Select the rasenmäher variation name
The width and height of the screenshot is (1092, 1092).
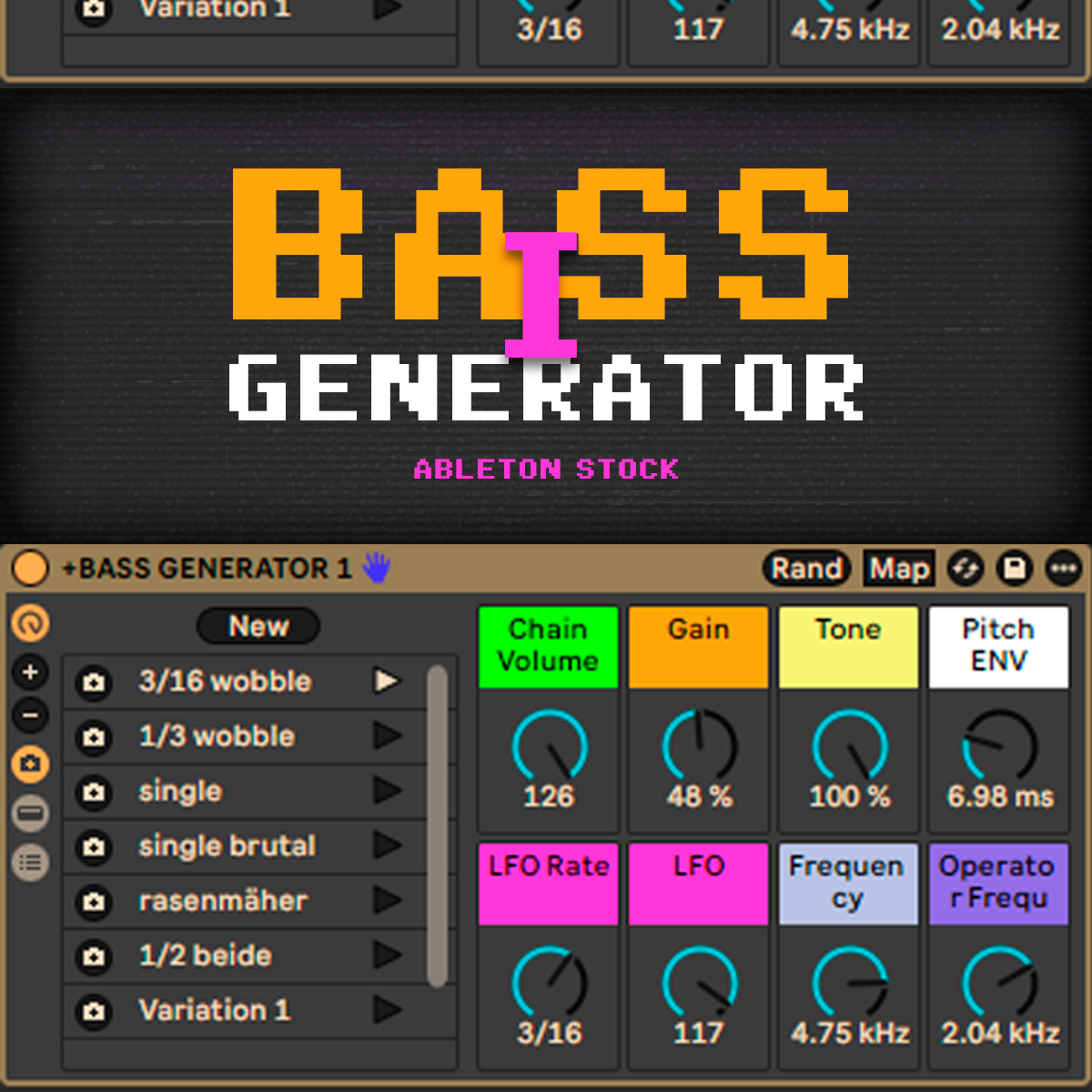coord(223,900)
